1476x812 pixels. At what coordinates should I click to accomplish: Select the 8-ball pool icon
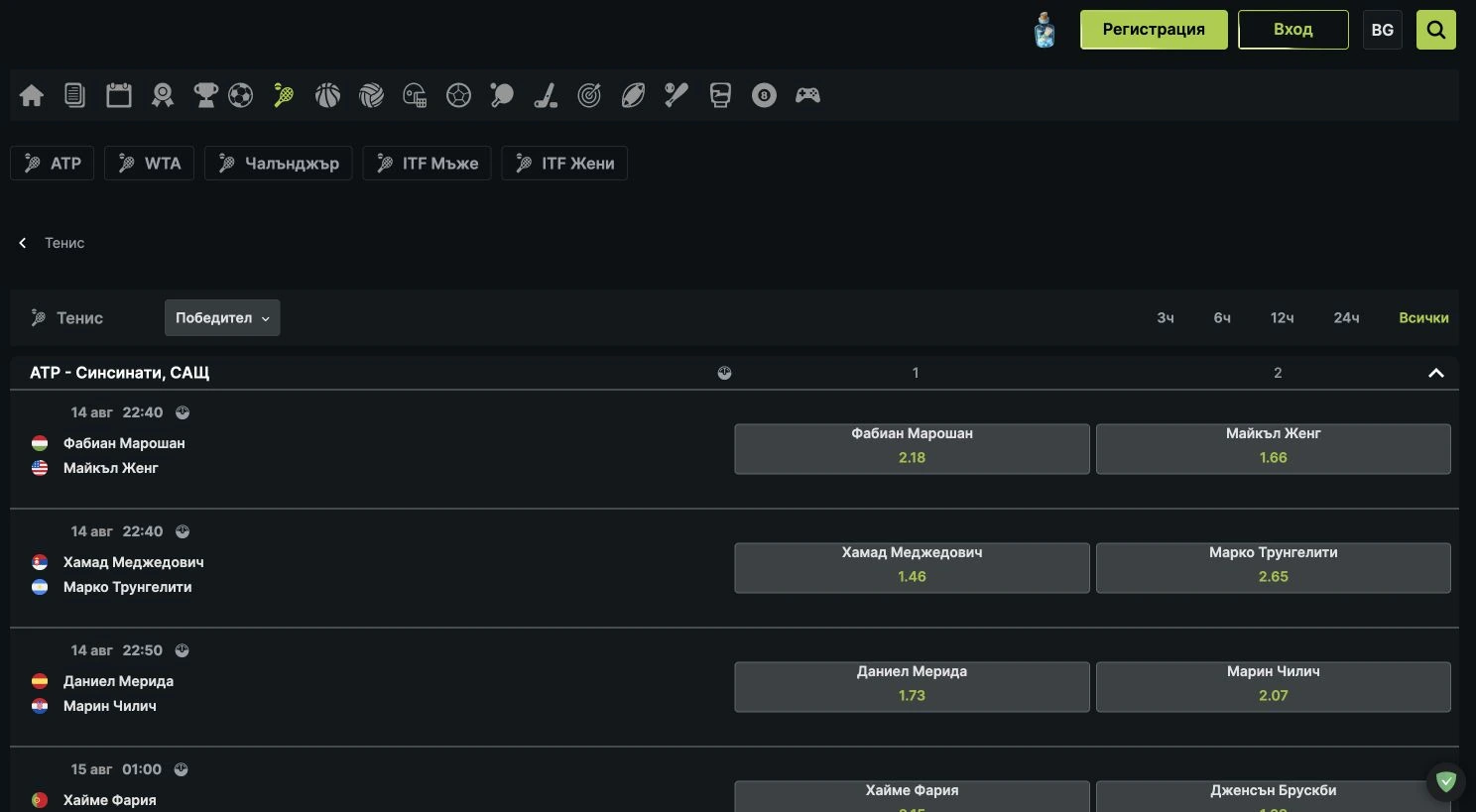[764, 95]
